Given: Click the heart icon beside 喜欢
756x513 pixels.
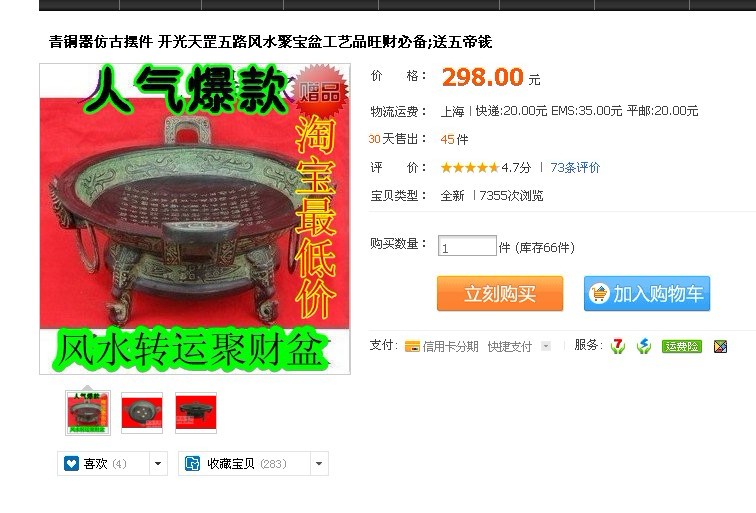Looking at the screenshot, I should tap(71, 463).
